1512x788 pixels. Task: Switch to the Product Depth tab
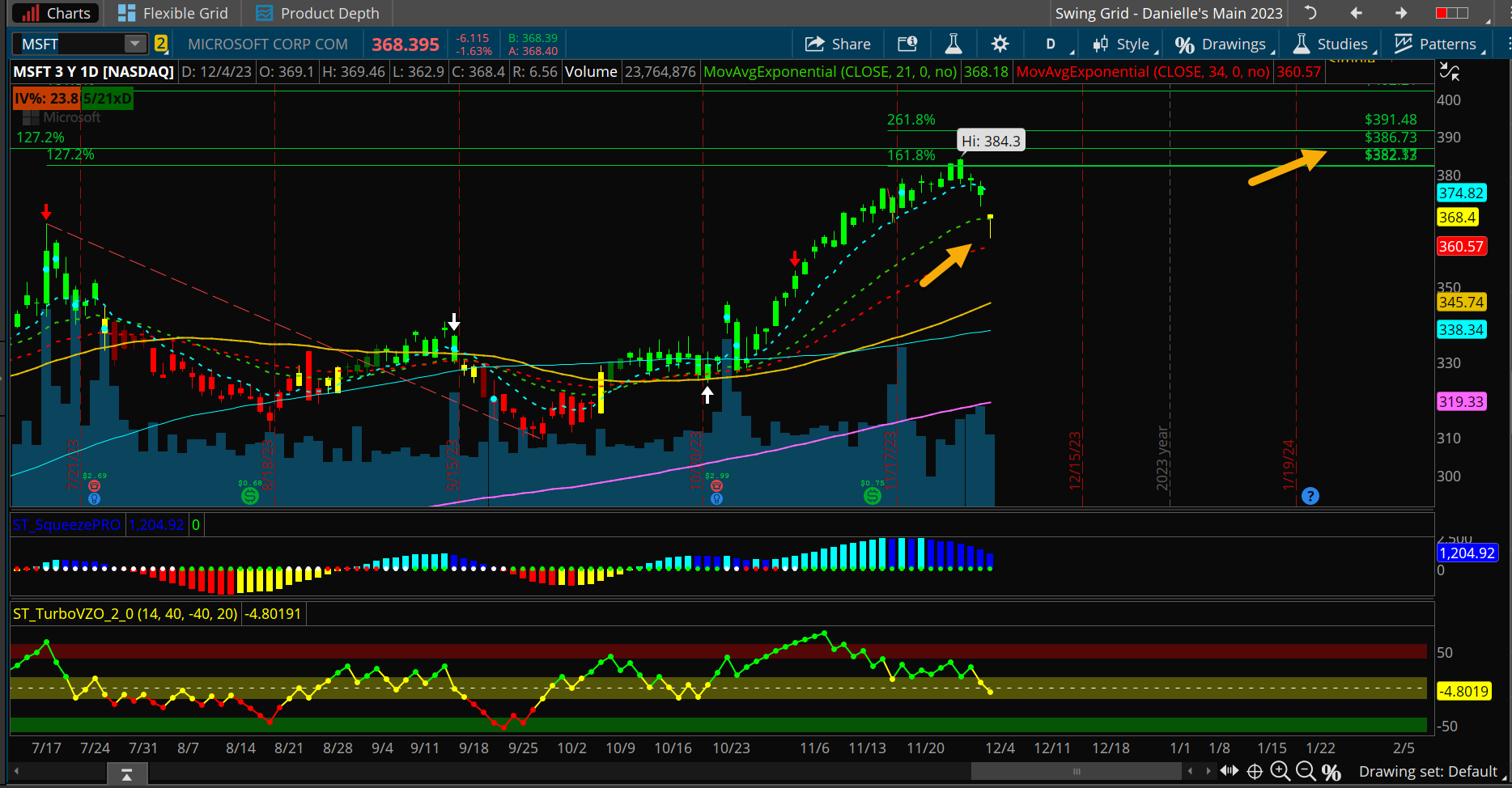[x=317, y=13]
